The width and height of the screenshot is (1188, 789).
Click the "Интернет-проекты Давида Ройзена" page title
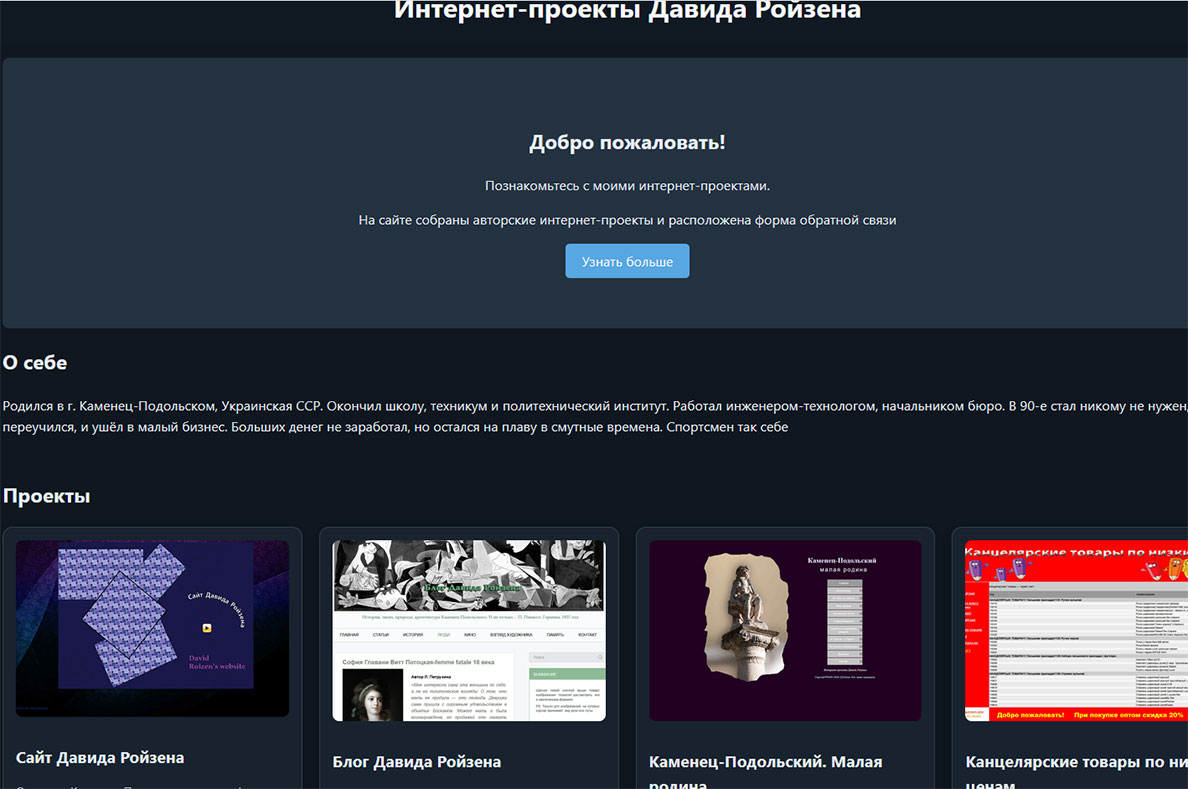pyautogui.click(x=627, y=11)
